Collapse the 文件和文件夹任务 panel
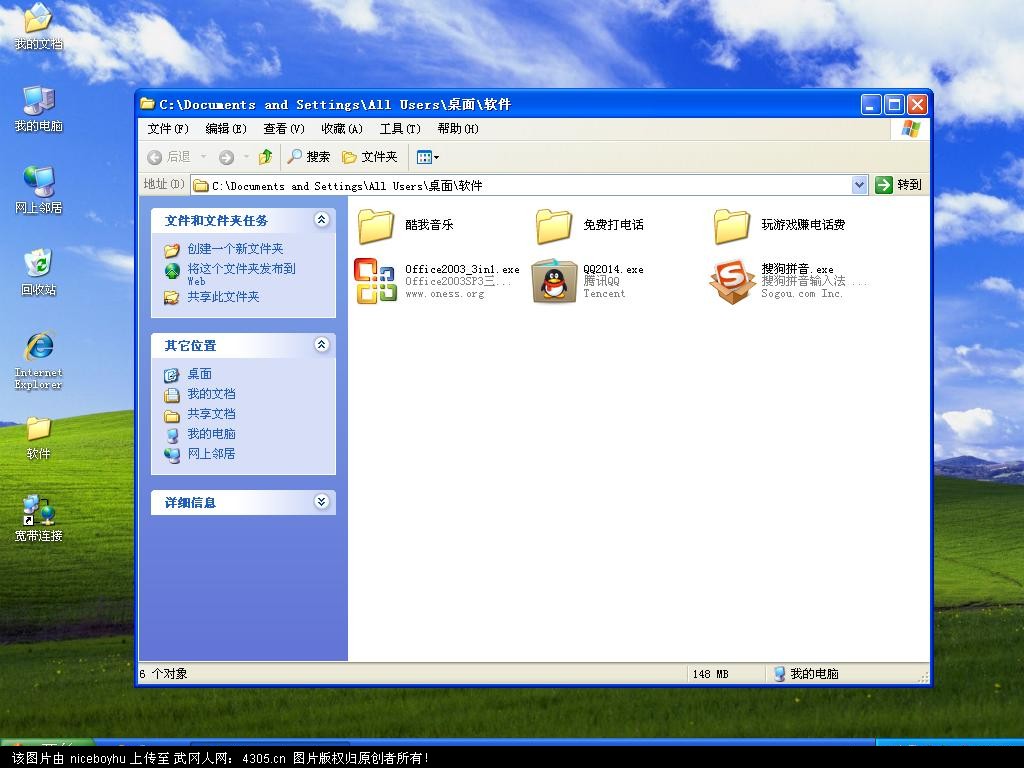This screenshot has width=1024, height=768. click(321, 219)
